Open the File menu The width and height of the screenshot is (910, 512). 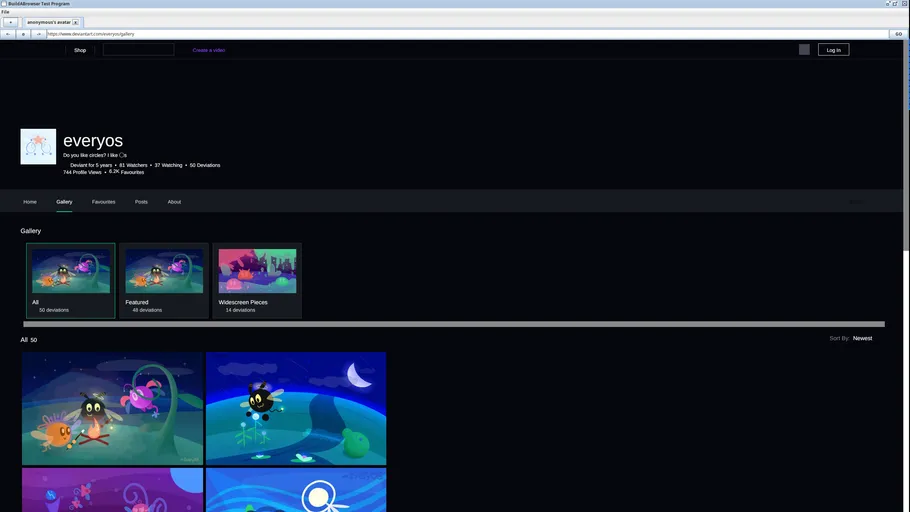click(5, 12)
